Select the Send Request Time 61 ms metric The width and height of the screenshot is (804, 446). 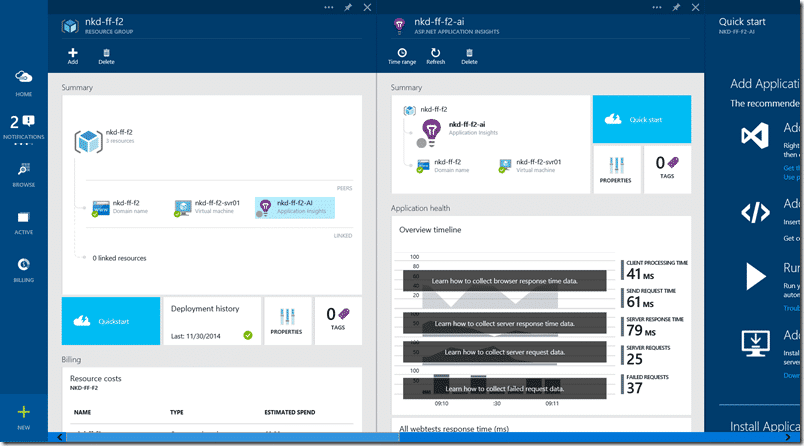tap(649, 298)
